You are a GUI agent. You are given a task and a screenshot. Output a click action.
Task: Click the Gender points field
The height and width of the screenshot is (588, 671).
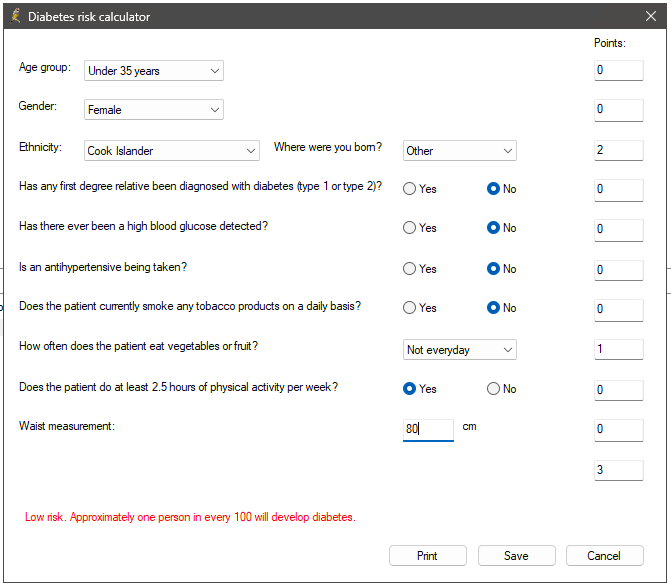point(618,110)
